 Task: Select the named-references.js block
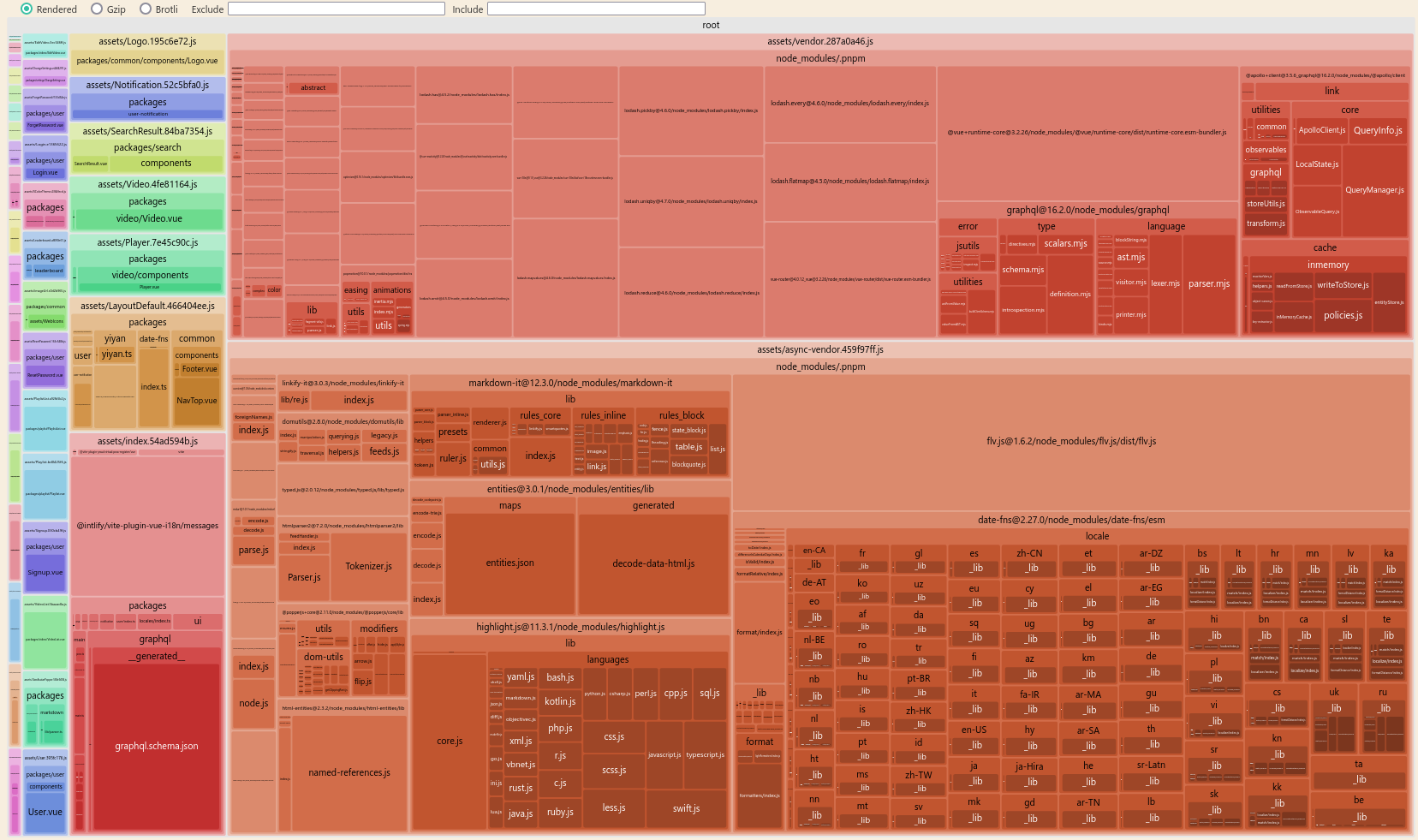click(349, 772)
